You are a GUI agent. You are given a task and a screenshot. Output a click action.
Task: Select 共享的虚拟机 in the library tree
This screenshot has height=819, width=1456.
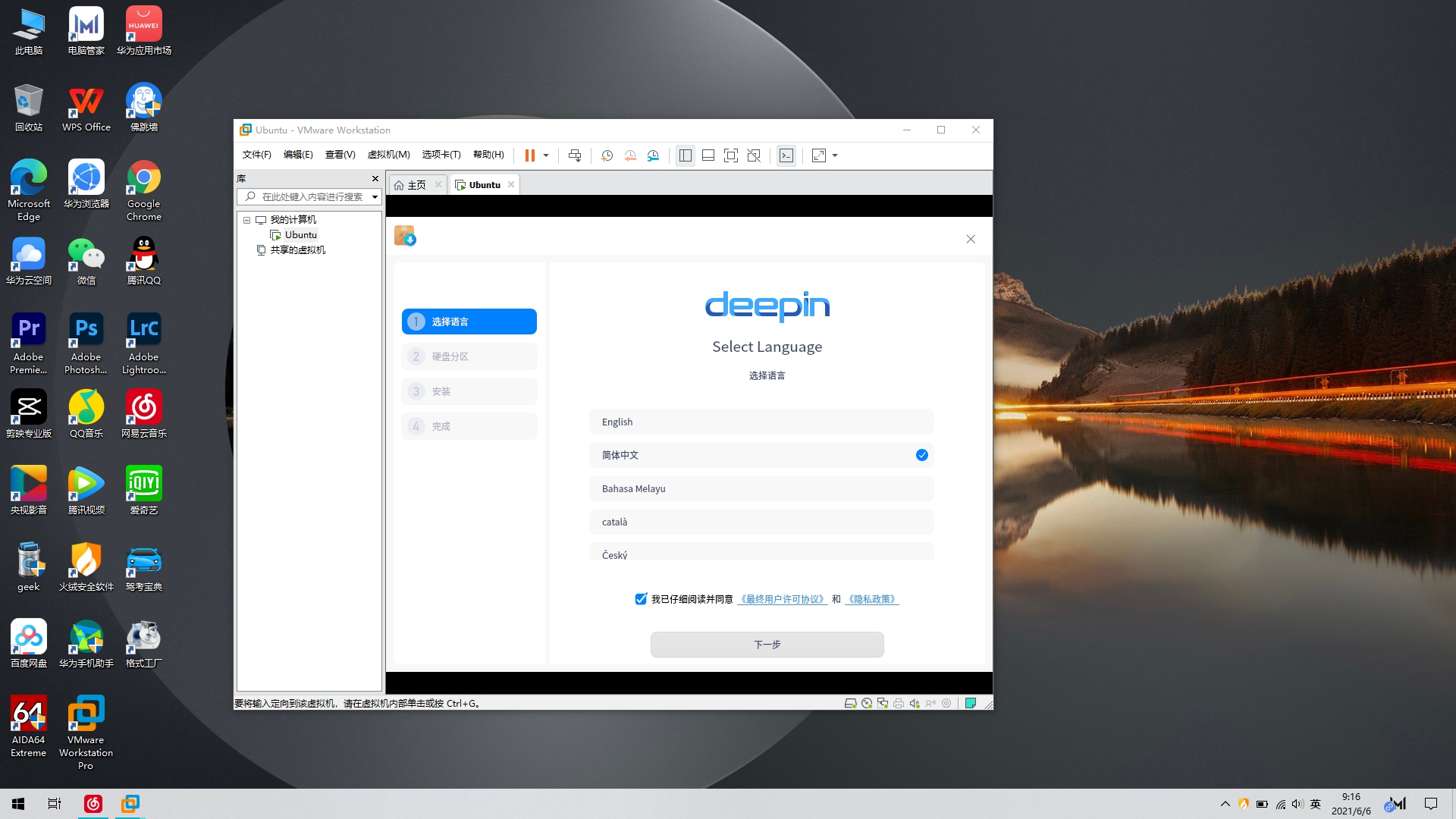point(298,250)
